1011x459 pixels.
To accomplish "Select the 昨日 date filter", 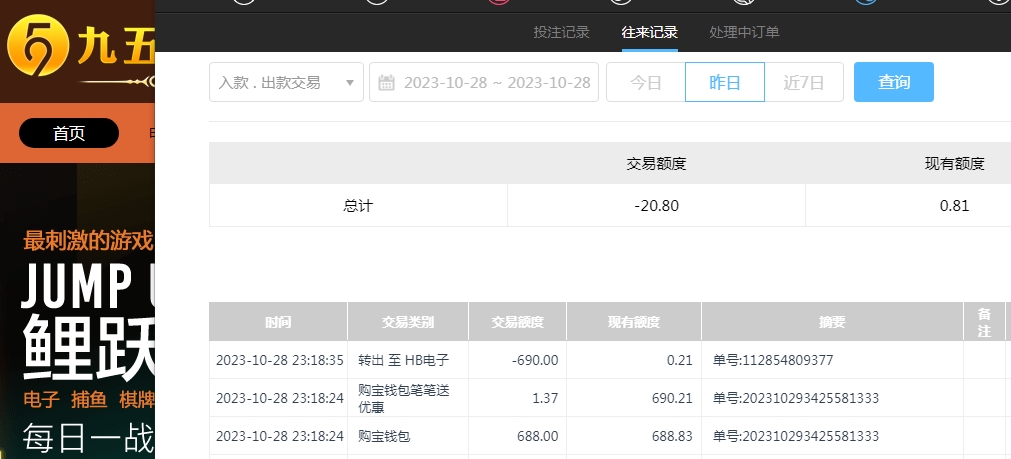I will [x=725, y=82].
